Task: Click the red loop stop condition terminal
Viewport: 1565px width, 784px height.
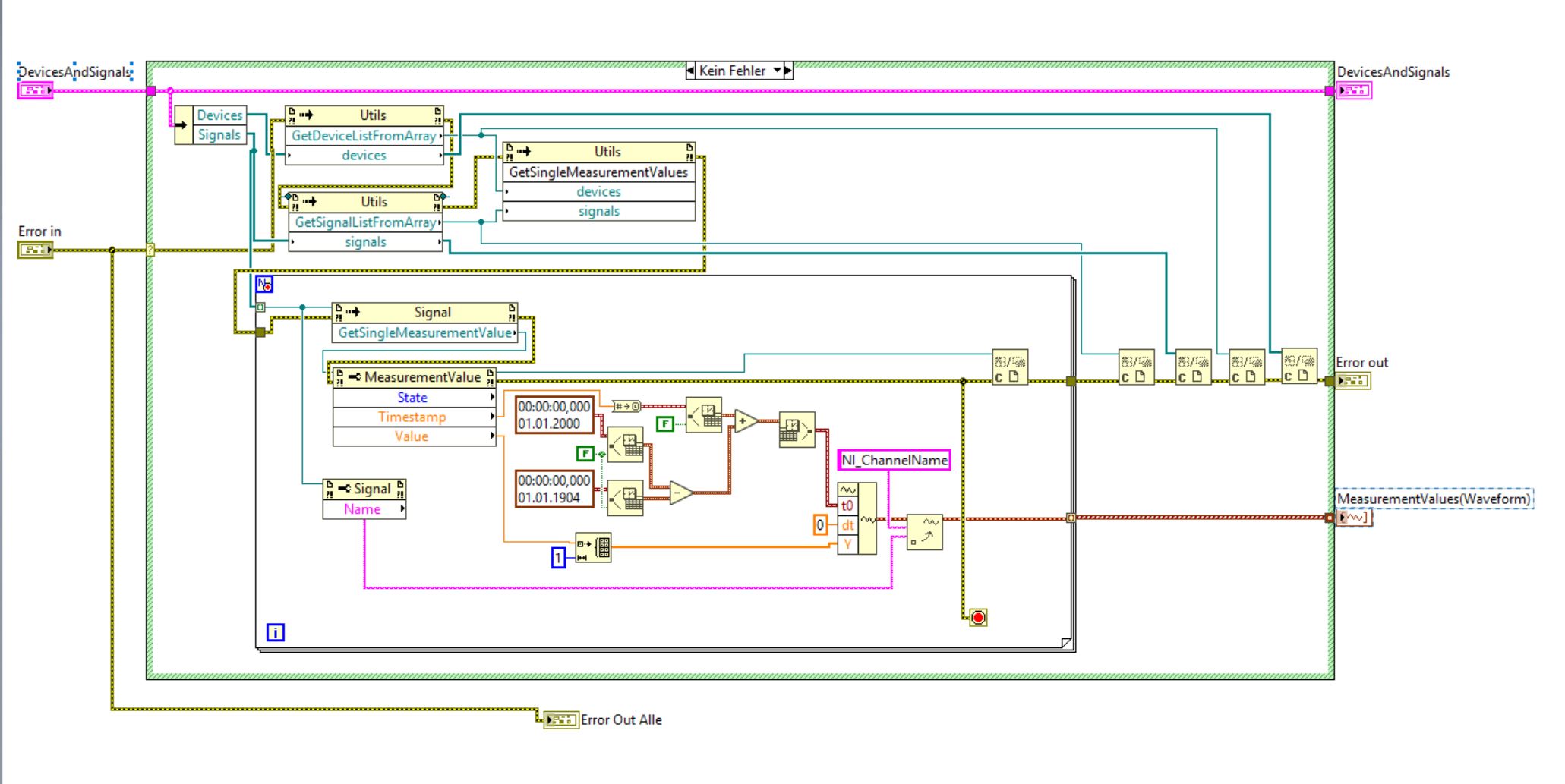Action: pyautogui.click(x=978, y=618)
